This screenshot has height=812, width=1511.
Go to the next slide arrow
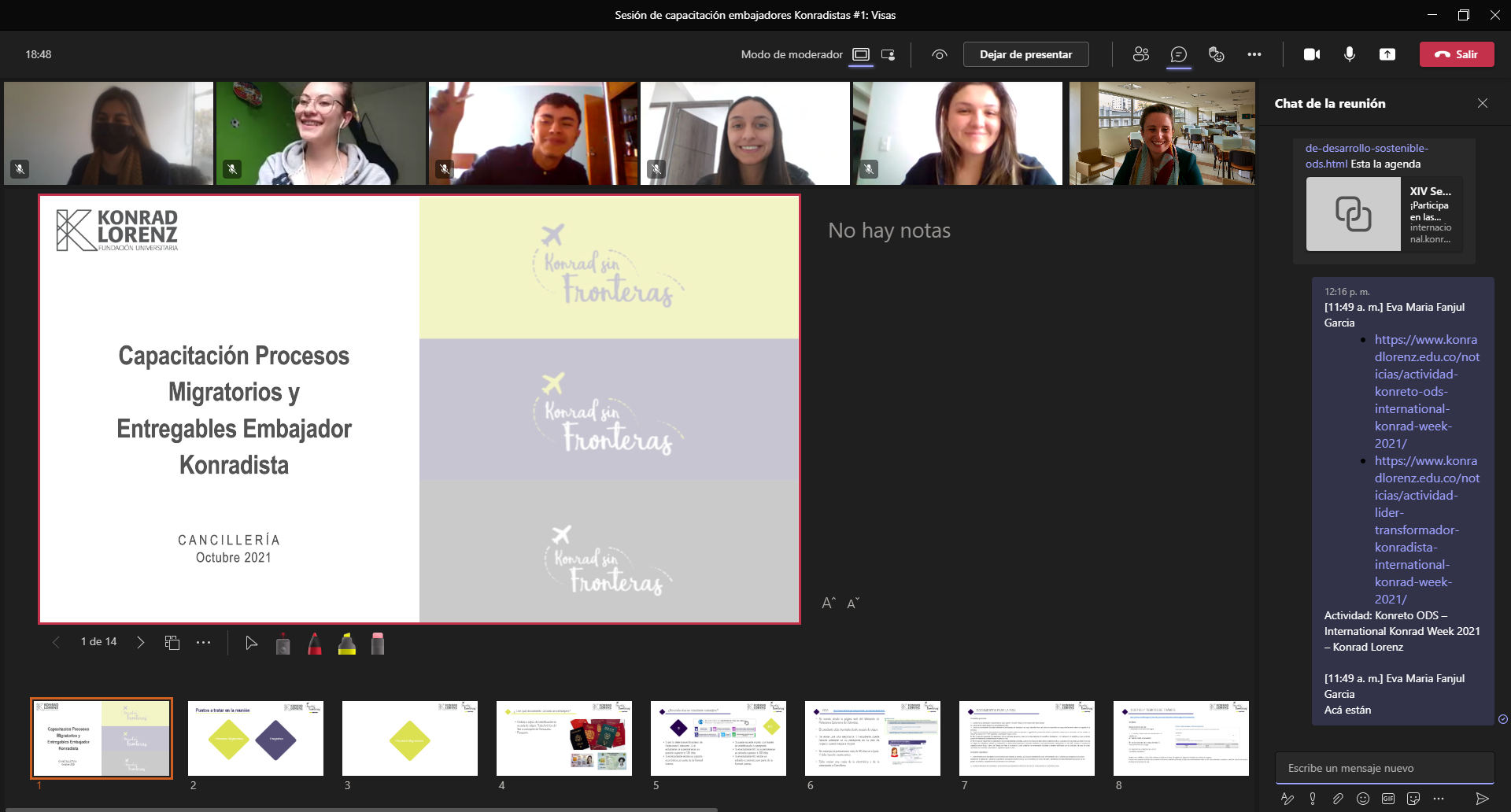coord(140,642)
